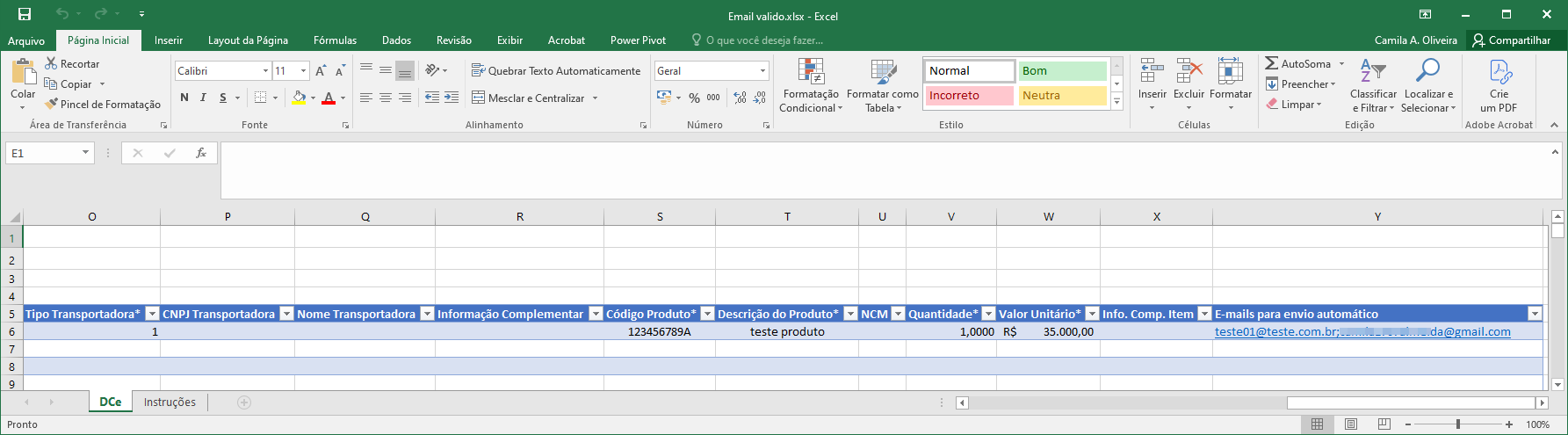This screenshot has height=435, width=1568.
Task: Click the Save icon in title bar
Action: (x=25, y=14)
